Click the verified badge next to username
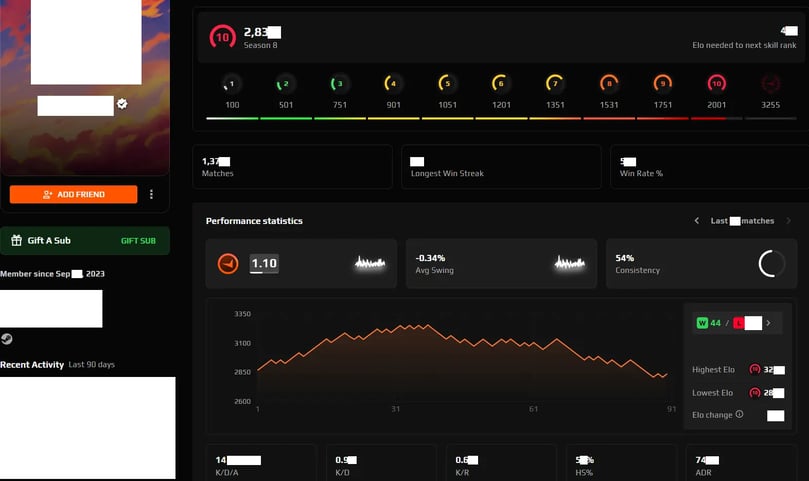 122,104
